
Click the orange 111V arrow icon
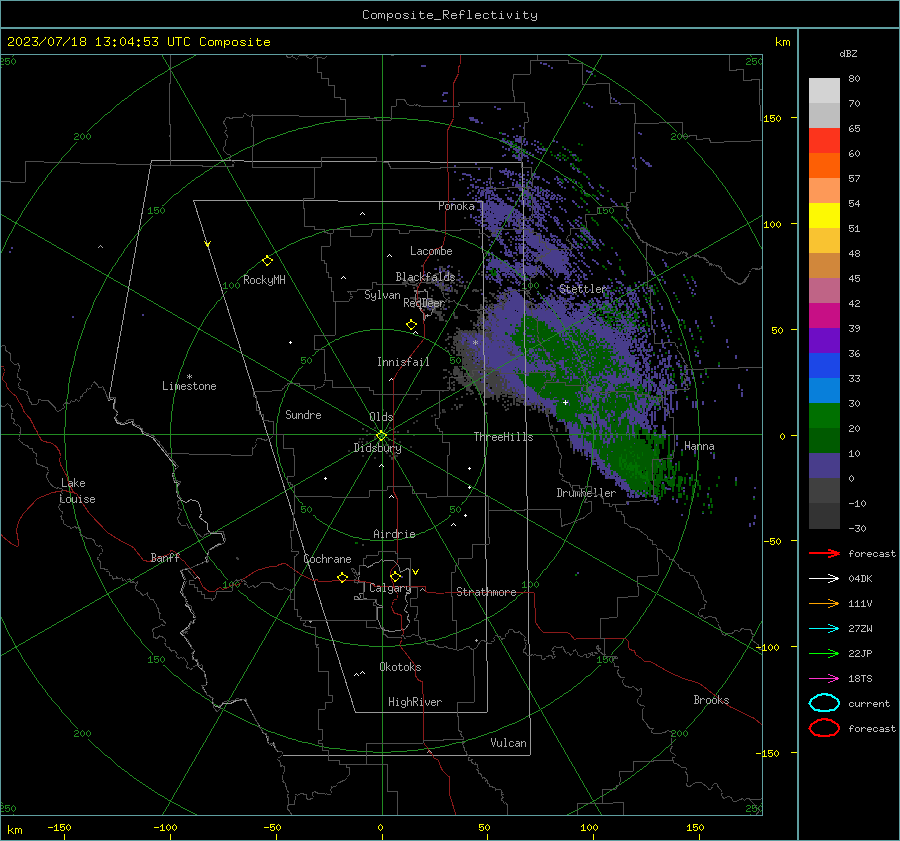(x=824, y=603)
